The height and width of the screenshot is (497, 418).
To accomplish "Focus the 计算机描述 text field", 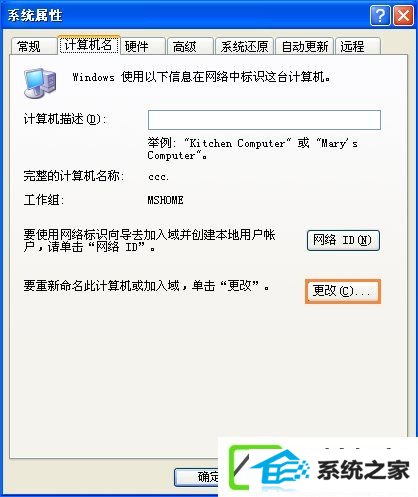I will pos(264,120).
